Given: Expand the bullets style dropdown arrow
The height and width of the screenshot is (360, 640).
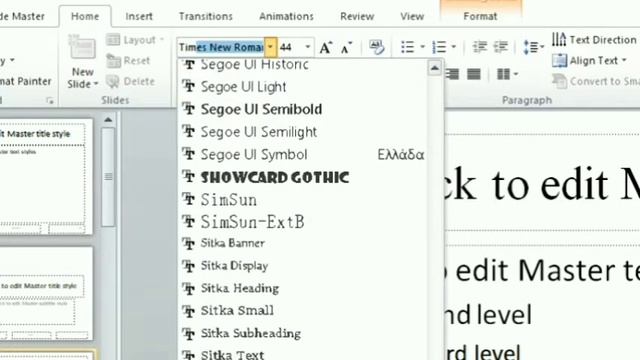Looking at the screenshot, I should pos(422,47).
